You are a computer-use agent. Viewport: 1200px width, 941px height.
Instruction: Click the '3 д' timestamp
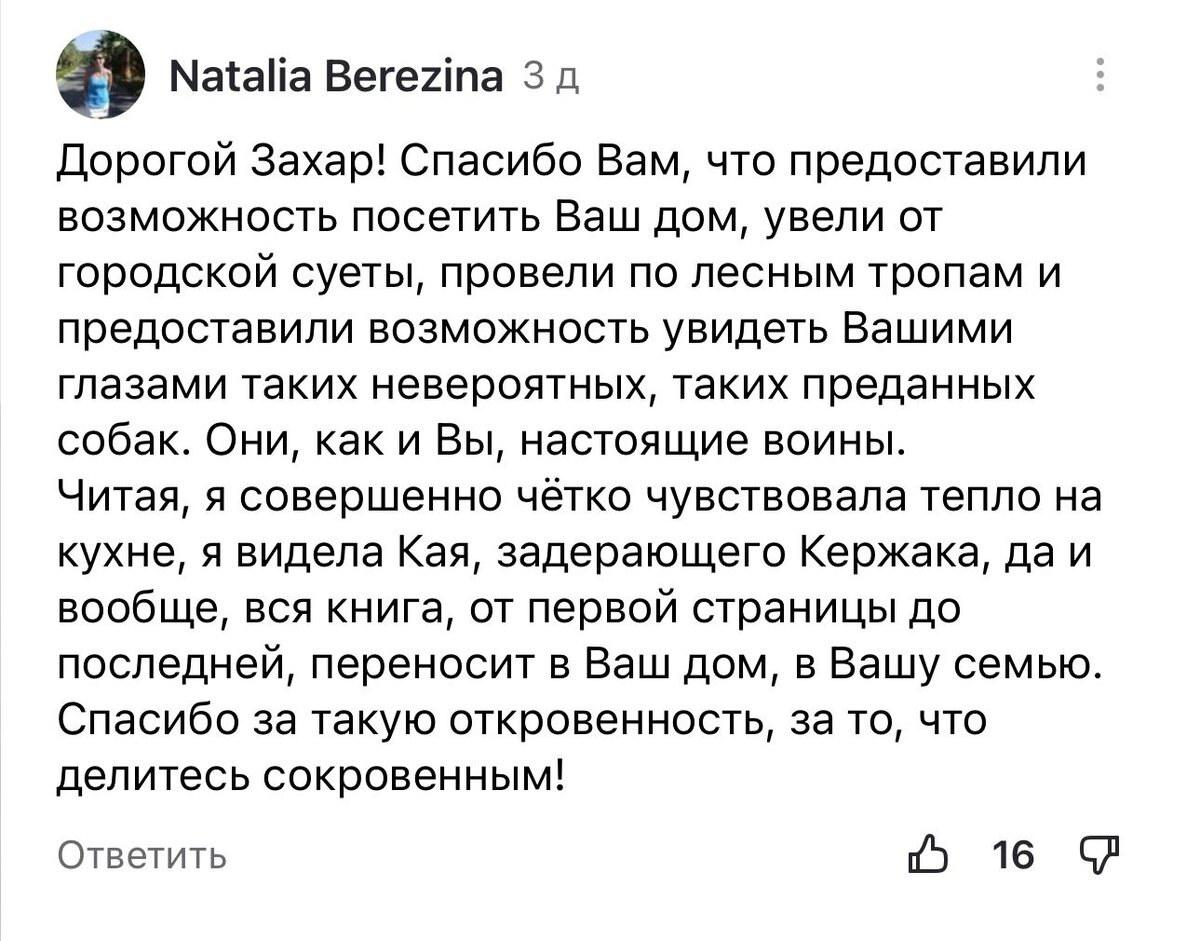[552, 77]
